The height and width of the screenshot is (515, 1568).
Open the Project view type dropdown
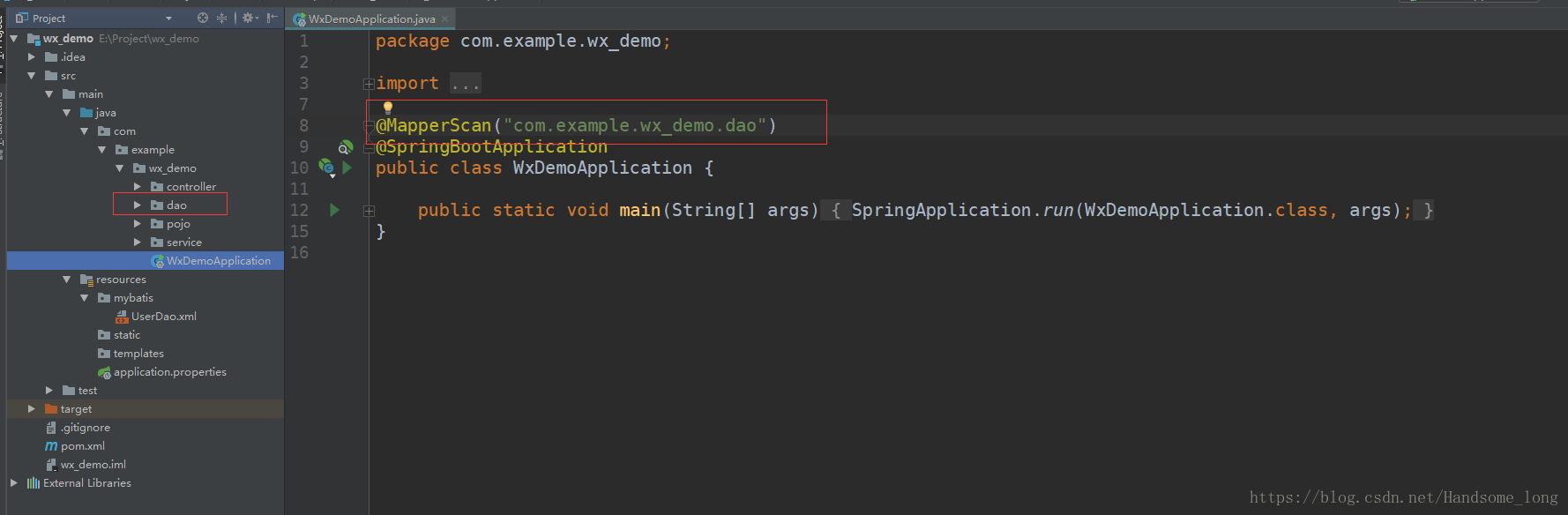(x=168, y=19)
